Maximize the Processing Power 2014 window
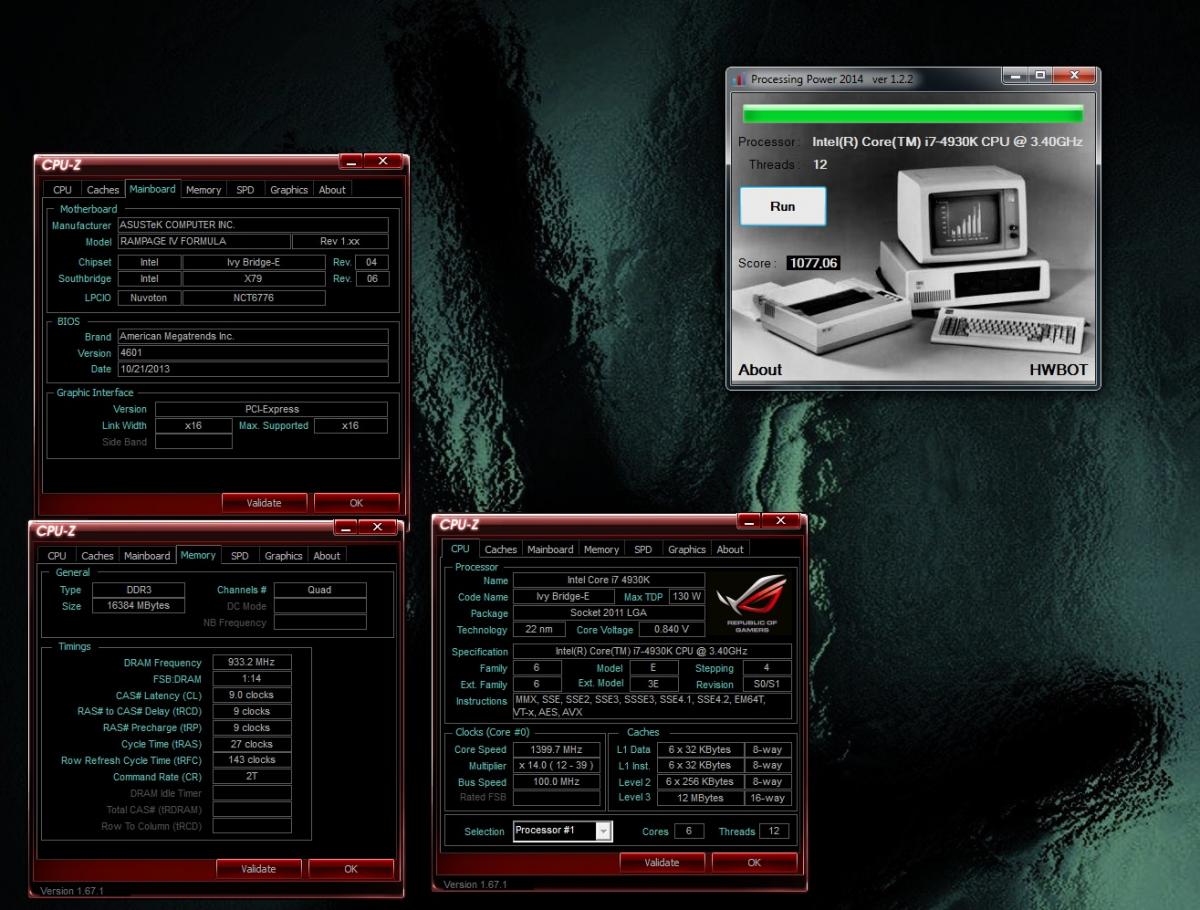 [1041, 76]
